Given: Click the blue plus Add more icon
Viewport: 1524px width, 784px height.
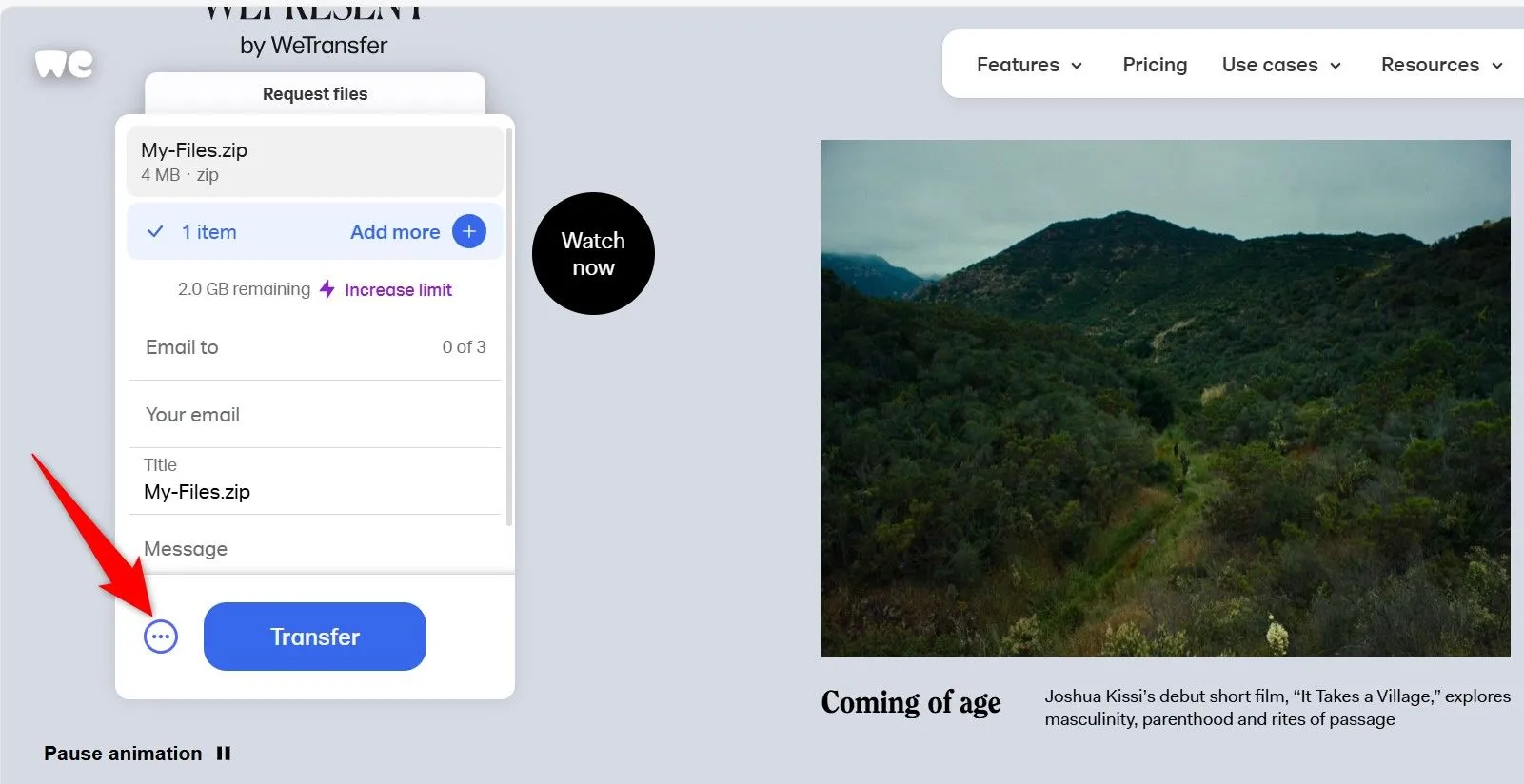Looking at the screenshot, I should point(469,231).
